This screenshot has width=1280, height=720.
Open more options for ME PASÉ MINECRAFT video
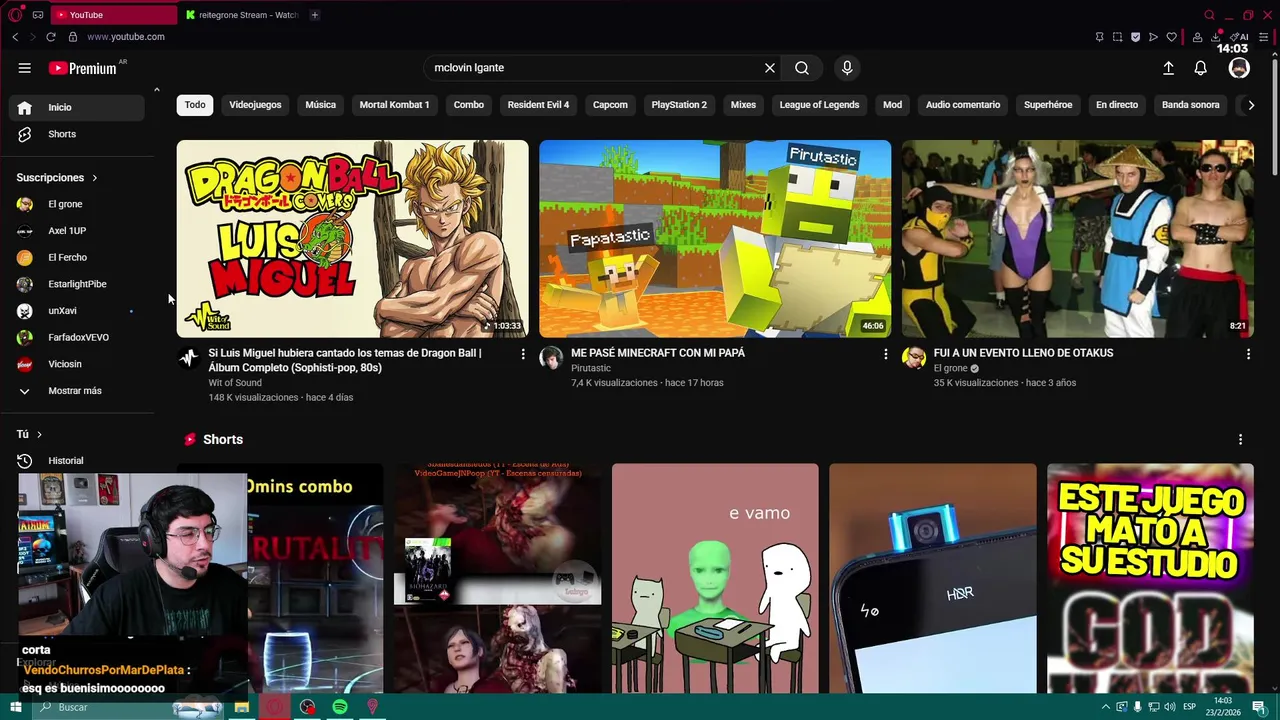tap(885, 354)
